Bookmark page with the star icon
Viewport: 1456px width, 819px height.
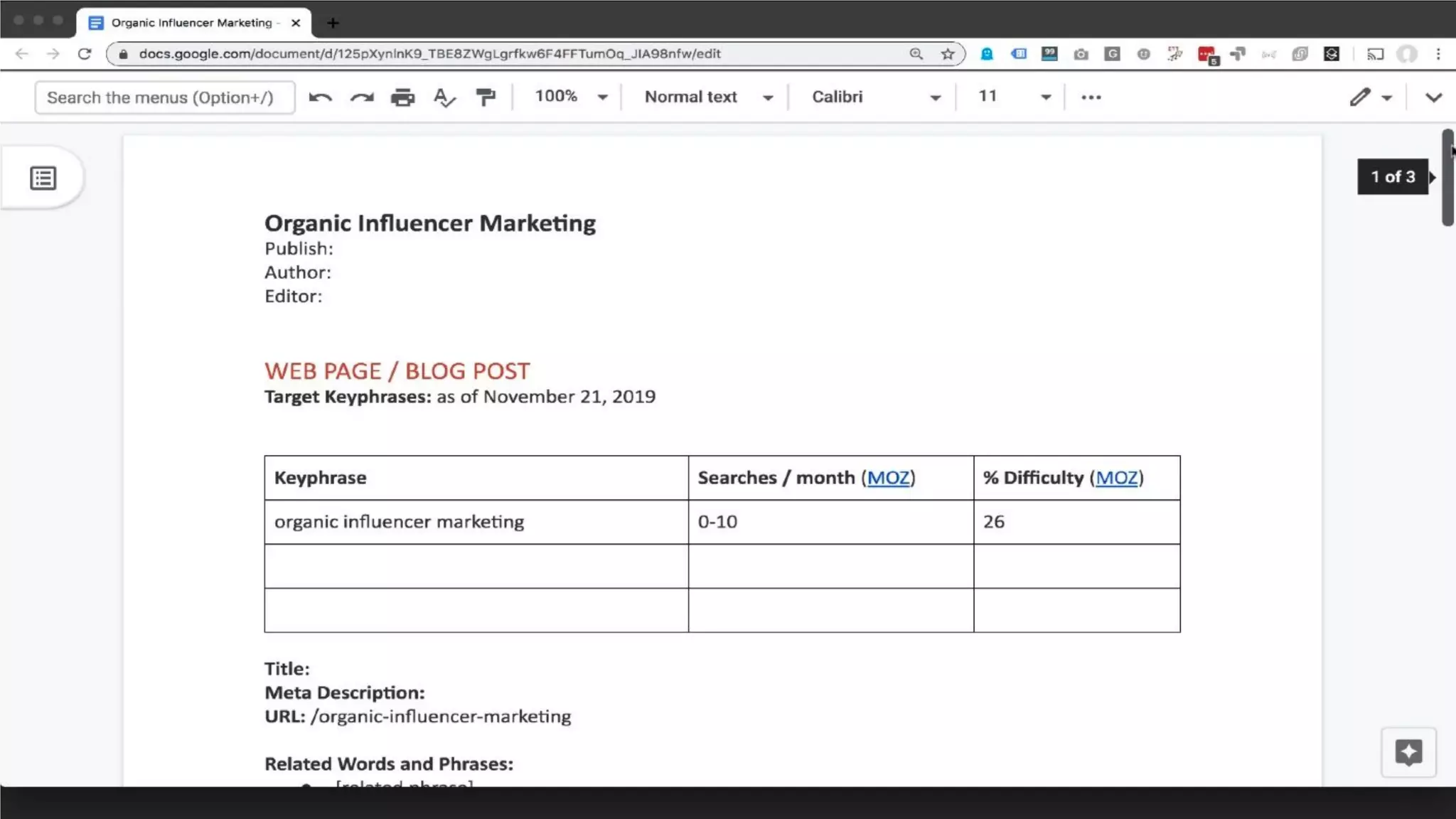click(x=947, y=54)
